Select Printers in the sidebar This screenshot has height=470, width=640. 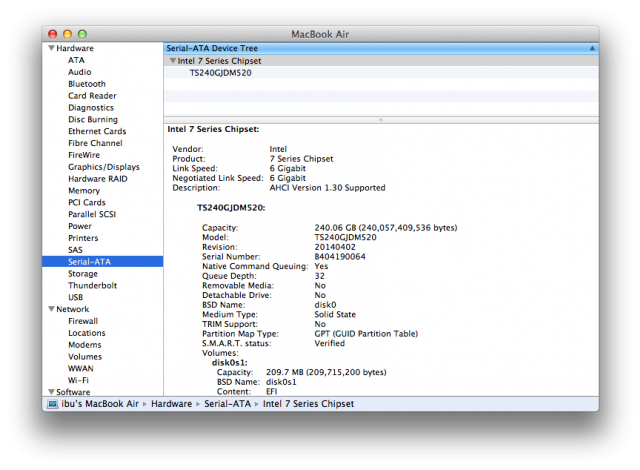point(83,238)
